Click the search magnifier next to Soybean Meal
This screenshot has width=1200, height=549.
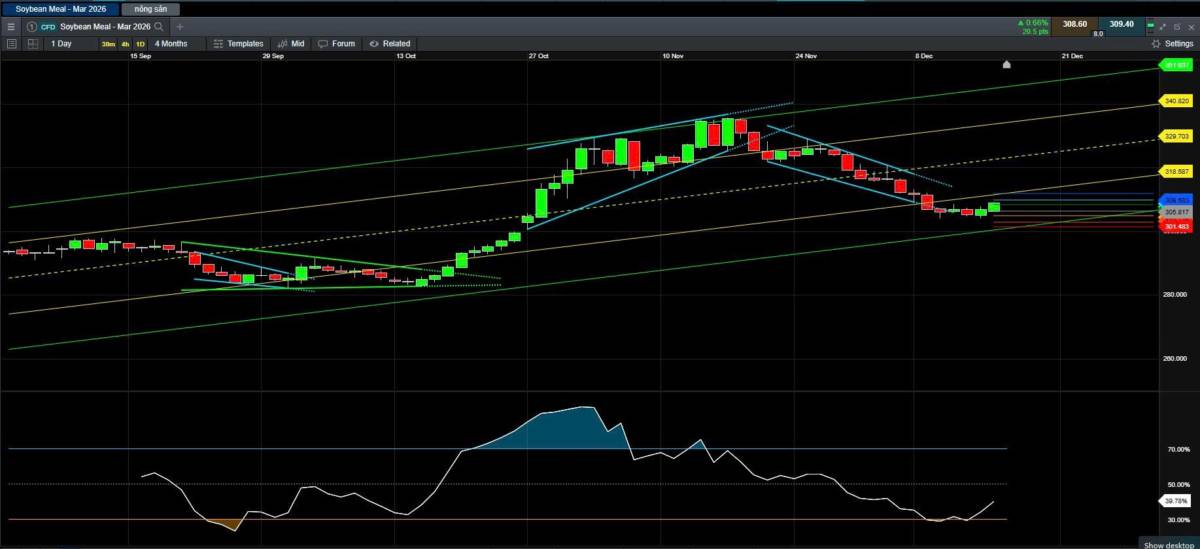[x=158, y=26]
